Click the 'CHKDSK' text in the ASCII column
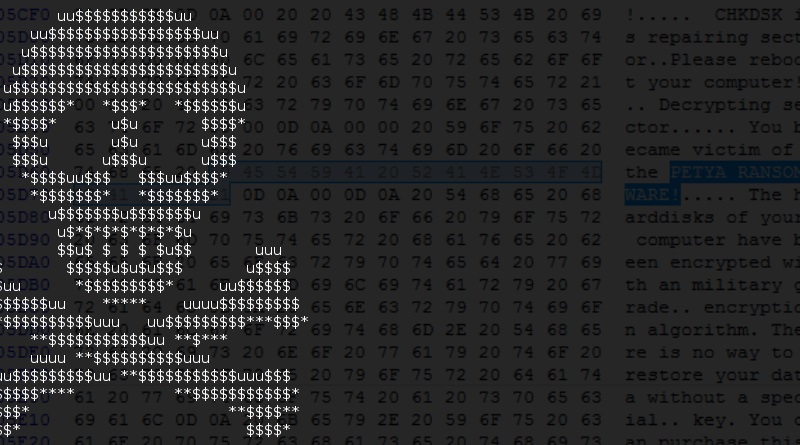Viewport: 800px width, 445px height. [748, 15]
